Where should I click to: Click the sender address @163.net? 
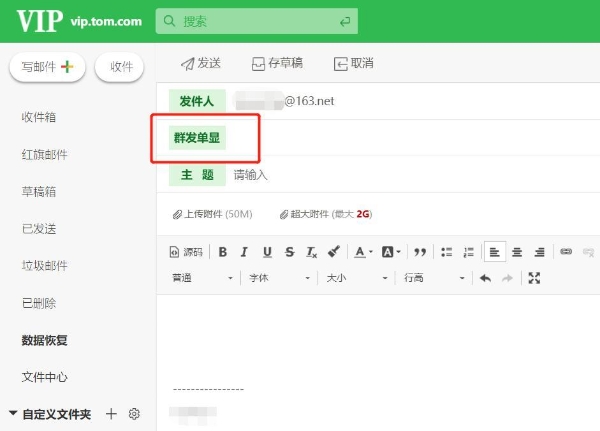coord(285,101)
